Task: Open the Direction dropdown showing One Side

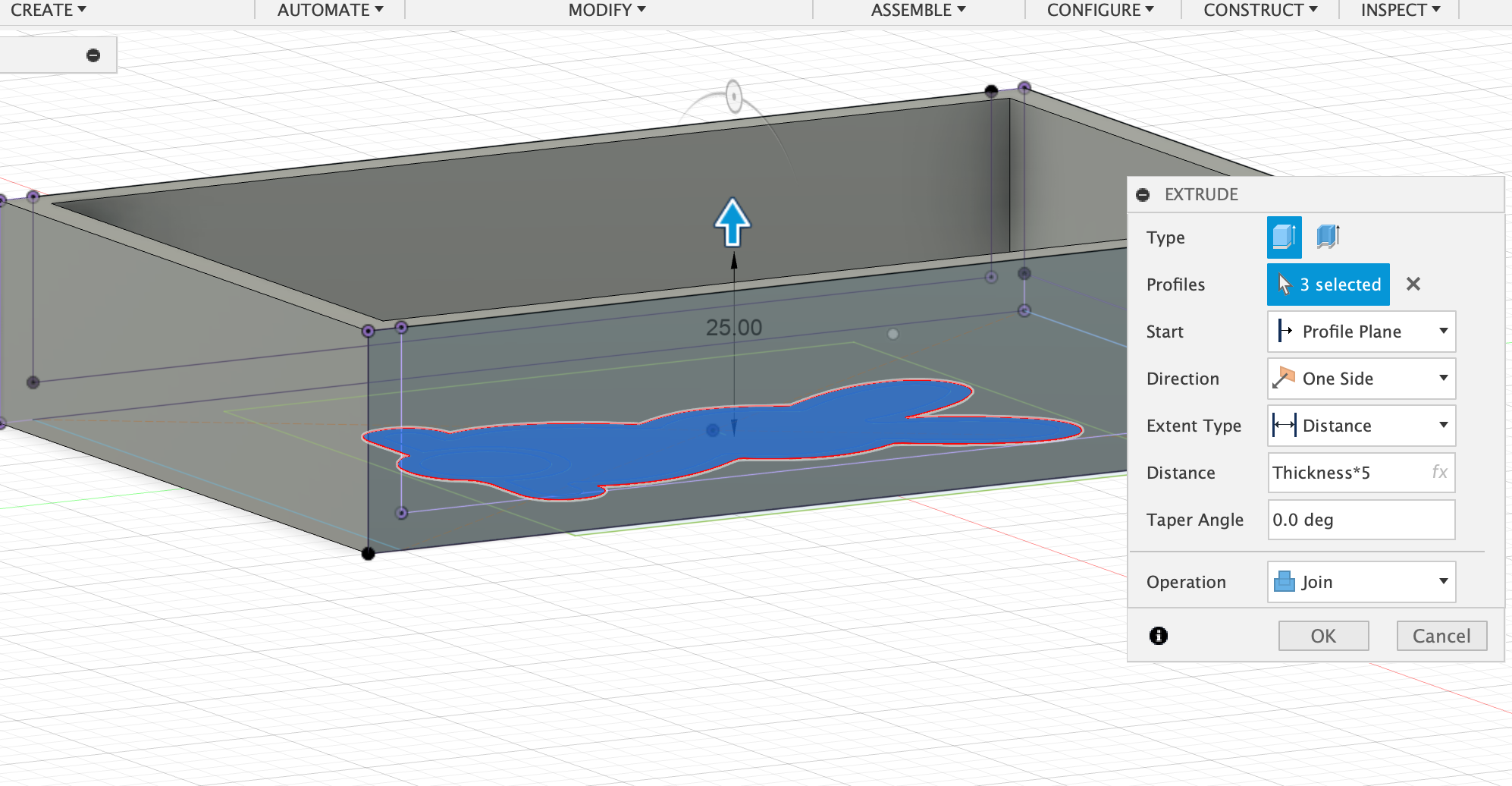Action: pyautogui.click(x=1361, y=379)
